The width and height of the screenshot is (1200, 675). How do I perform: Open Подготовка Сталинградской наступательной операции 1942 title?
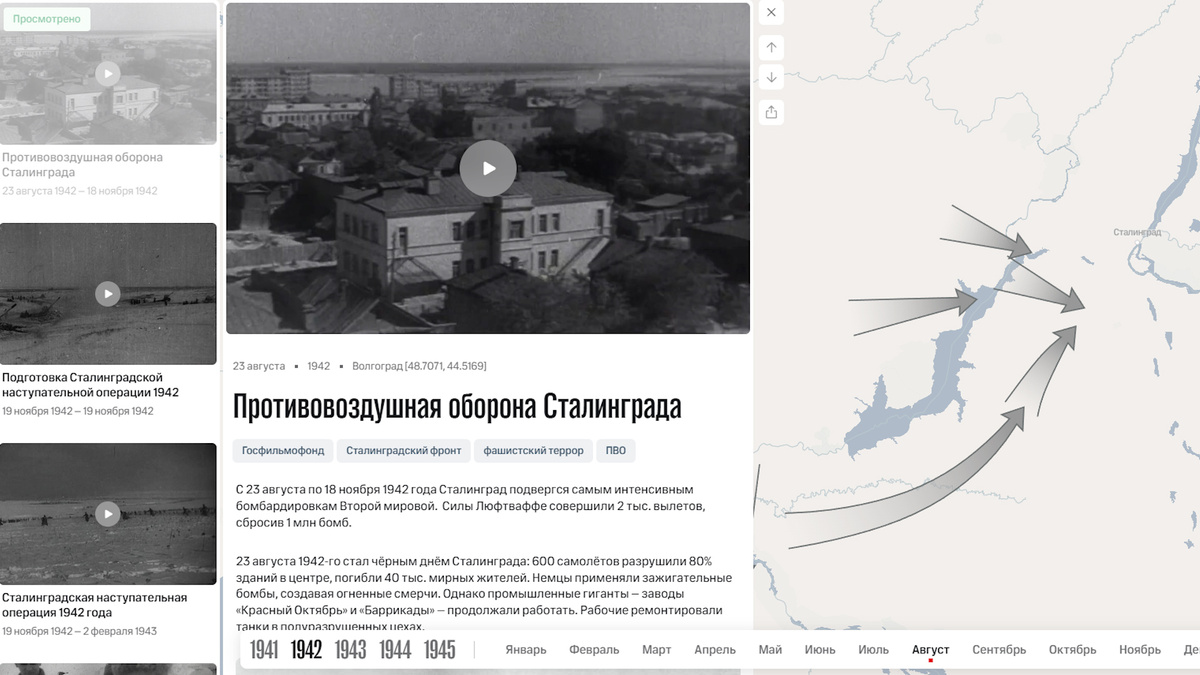(x=90, y=385)
